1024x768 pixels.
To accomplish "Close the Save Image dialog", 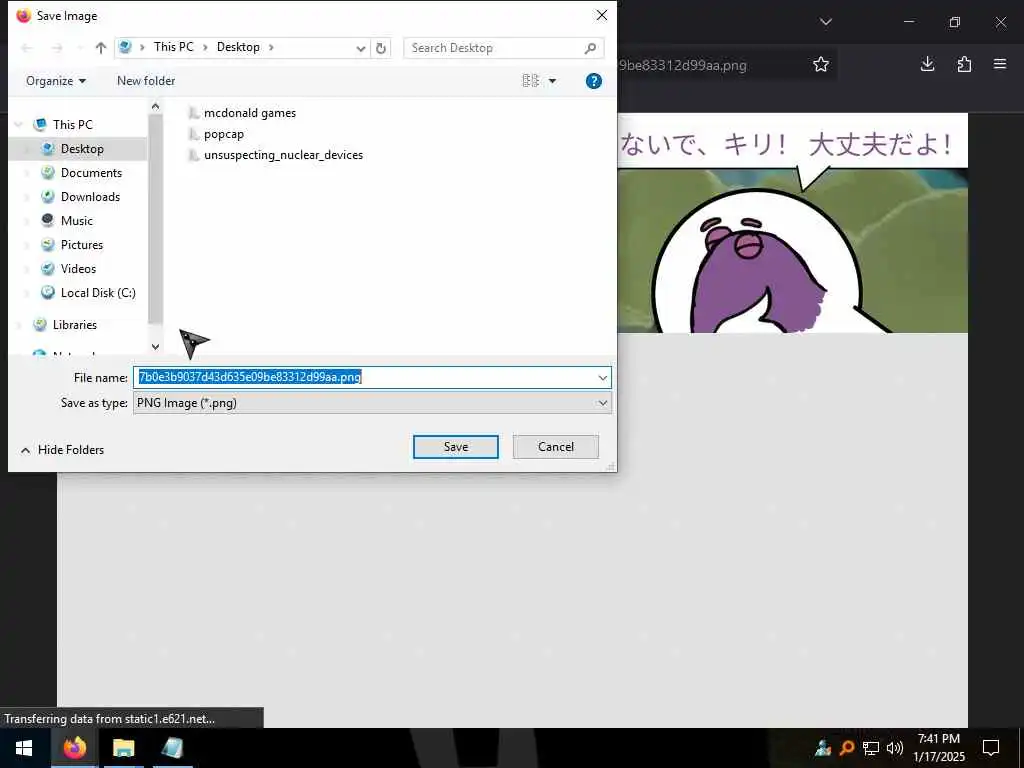I will point(601,15).
